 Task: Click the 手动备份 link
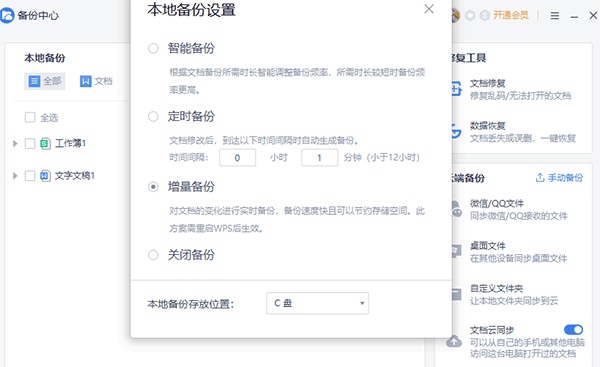[559, 178]
